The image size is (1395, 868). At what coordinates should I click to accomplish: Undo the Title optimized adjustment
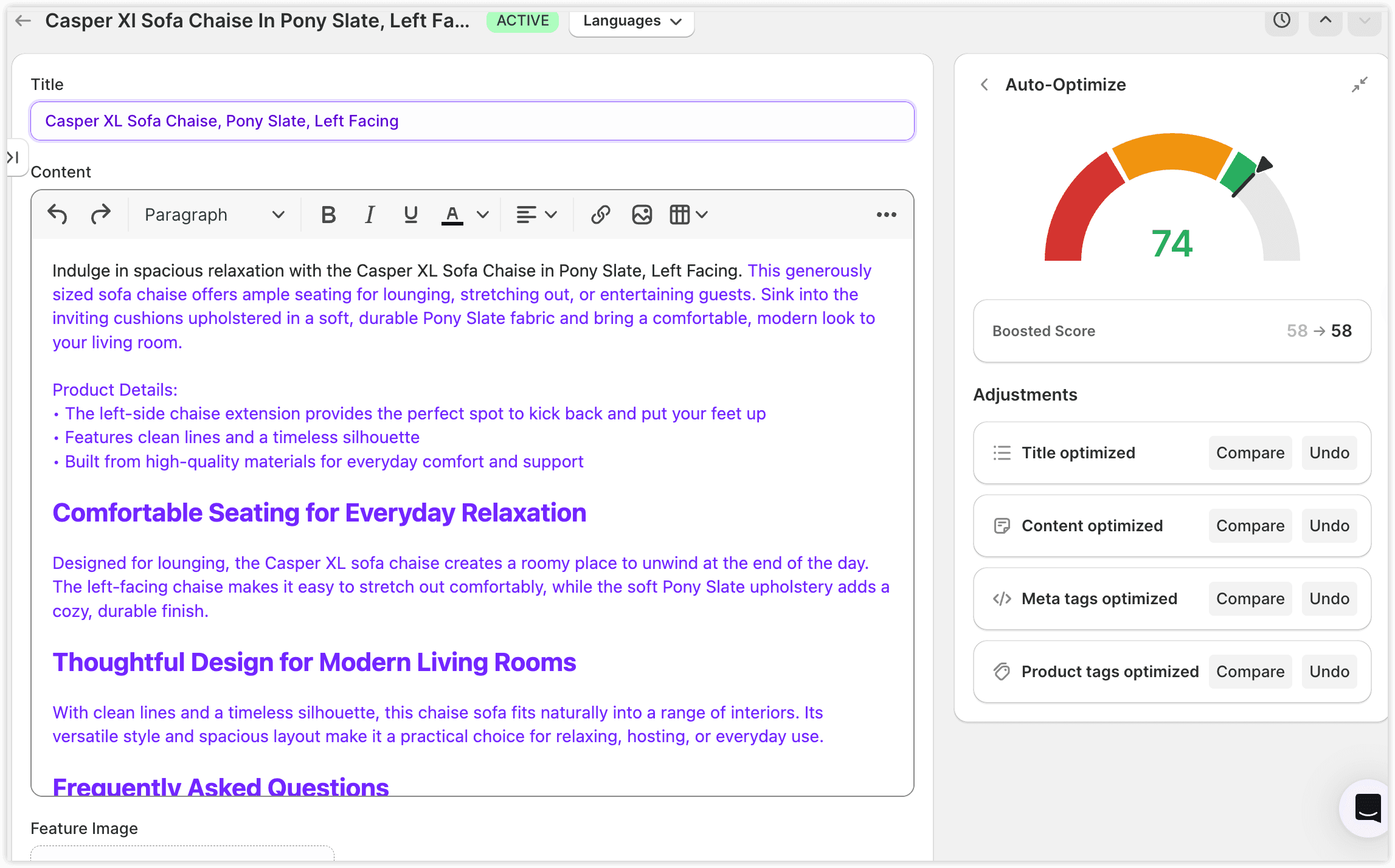pyautogui.click(x=1329, y=453)
